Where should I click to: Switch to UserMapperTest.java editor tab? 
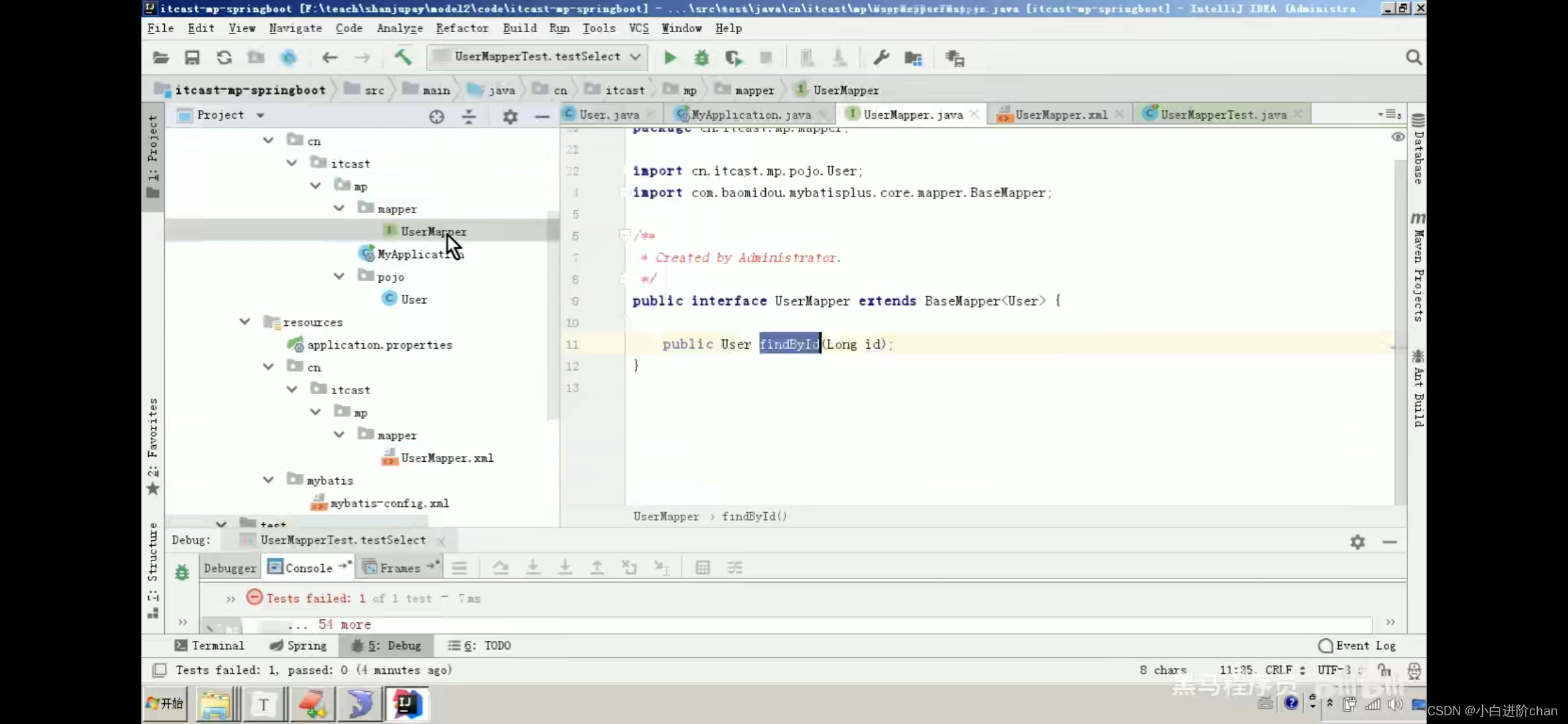tap(1224, 115)
